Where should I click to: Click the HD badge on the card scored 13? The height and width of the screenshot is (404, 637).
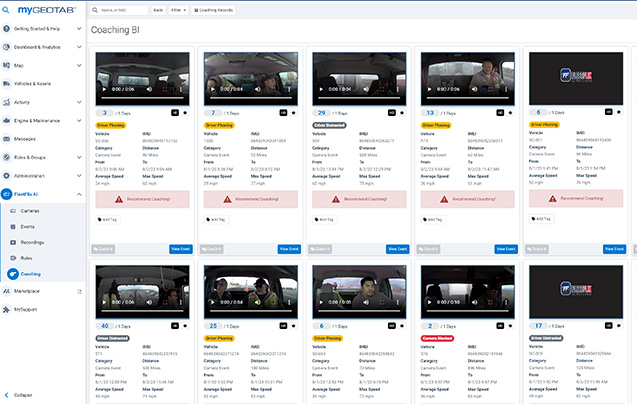(500, 113)
